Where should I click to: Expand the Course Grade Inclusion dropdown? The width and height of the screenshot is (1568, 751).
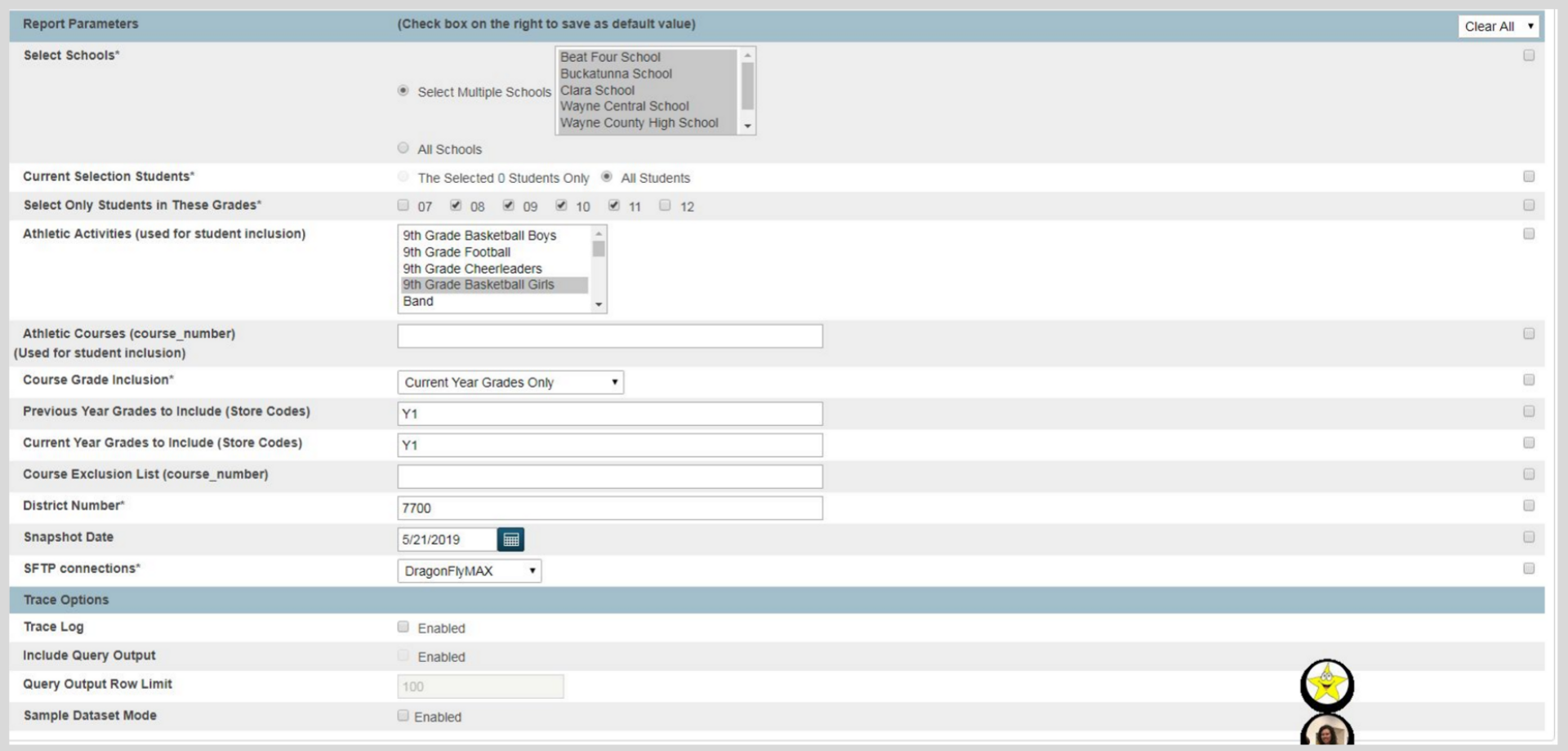tap(510, 382)
